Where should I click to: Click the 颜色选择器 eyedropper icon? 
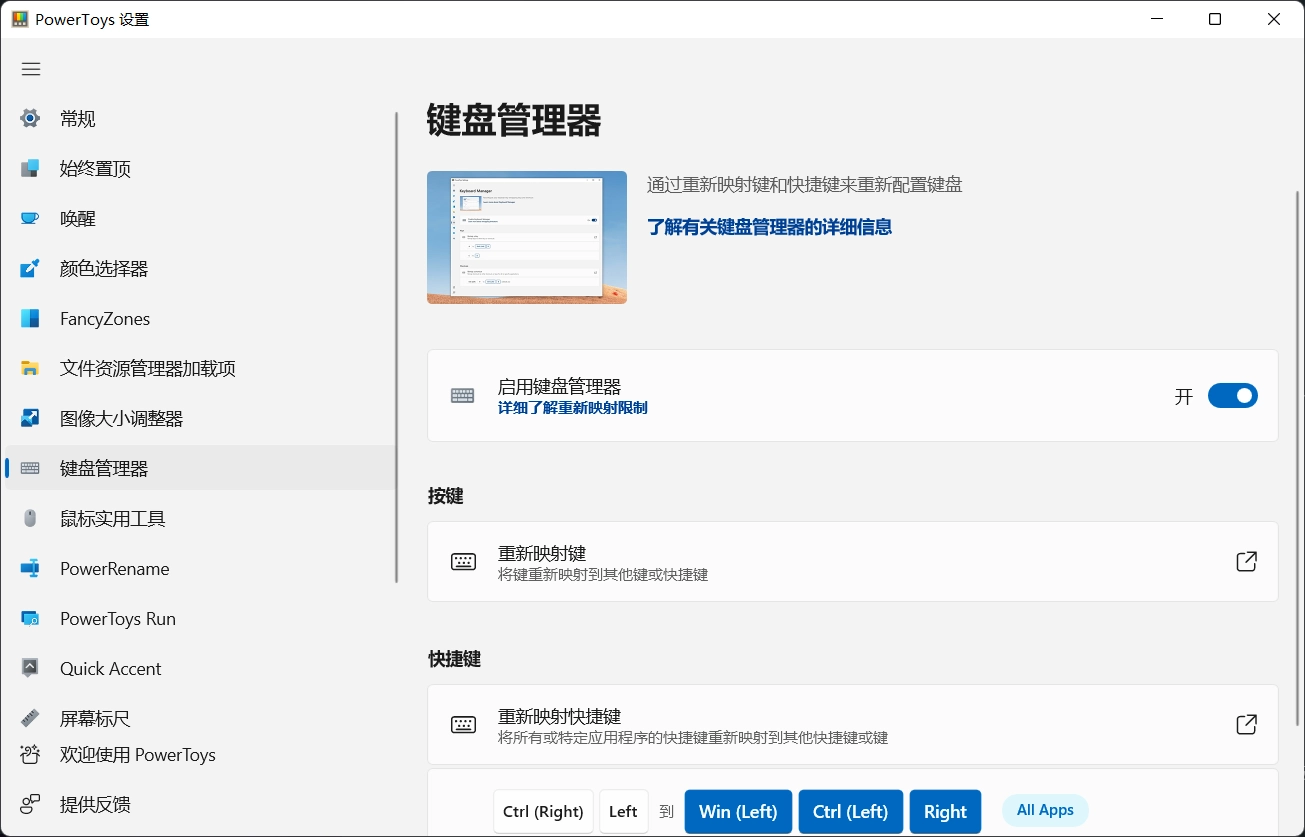coord(30,268)
